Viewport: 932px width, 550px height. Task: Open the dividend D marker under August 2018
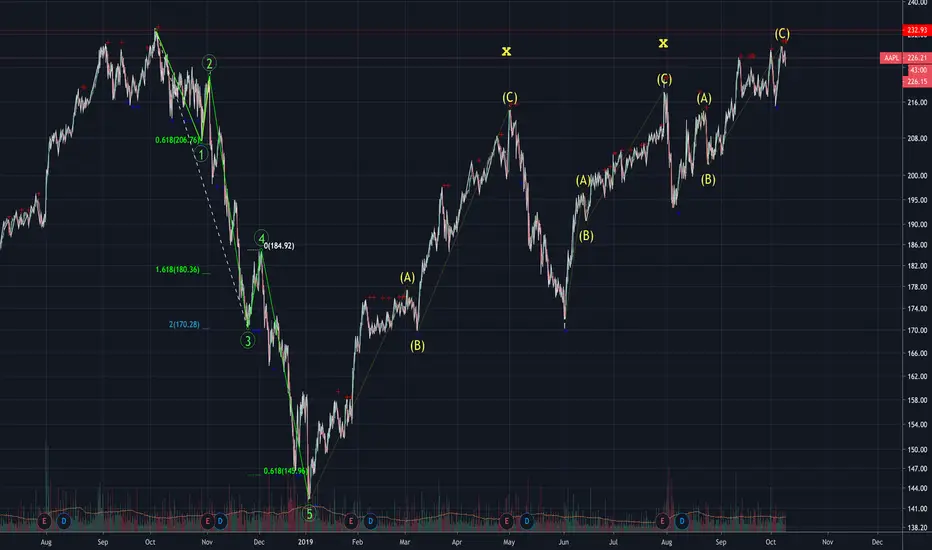point(64,521)
